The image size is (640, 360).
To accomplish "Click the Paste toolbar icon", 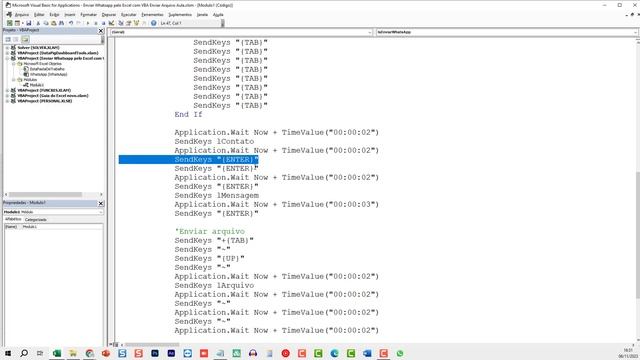I will (x=53, y=23).
